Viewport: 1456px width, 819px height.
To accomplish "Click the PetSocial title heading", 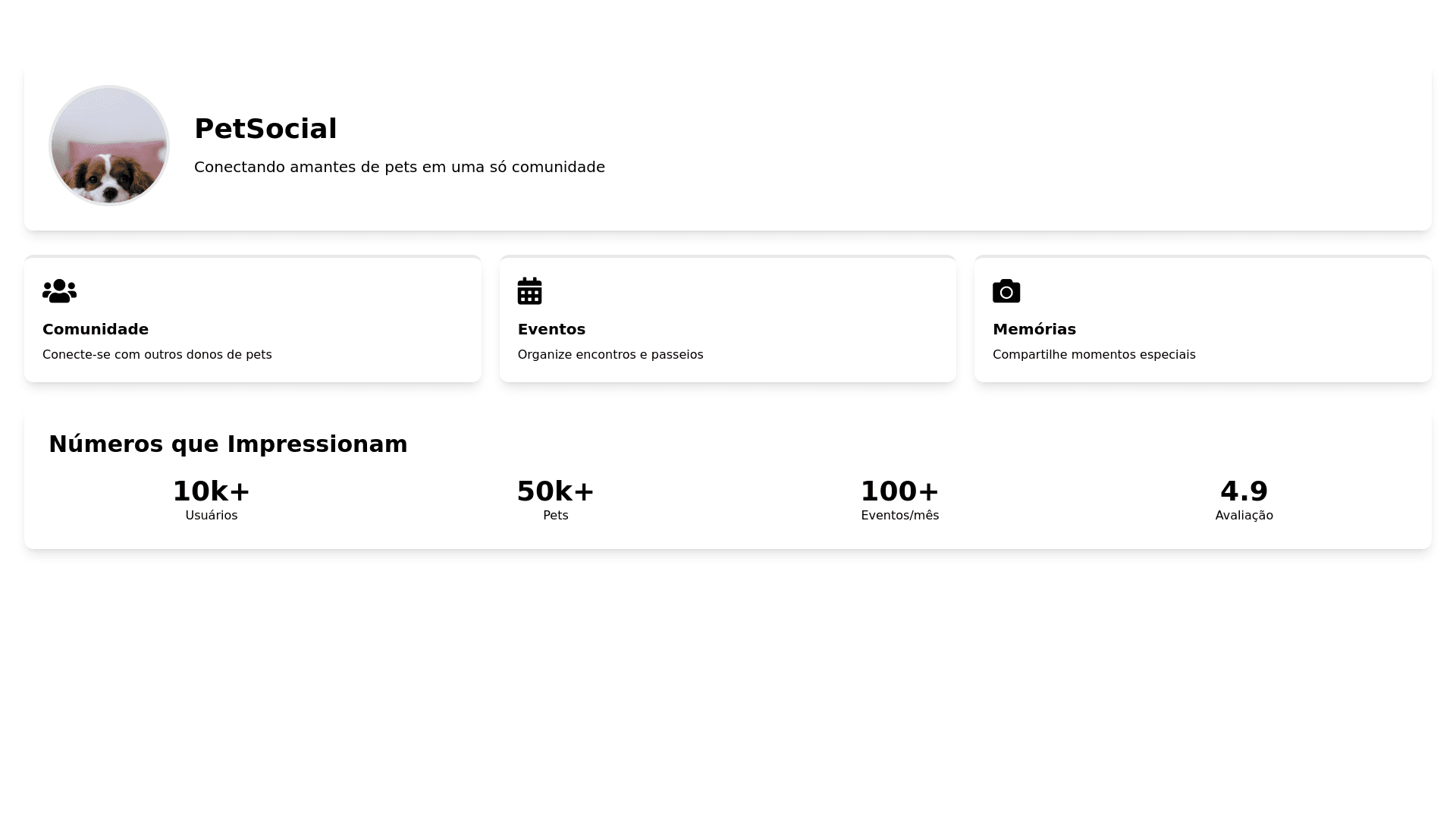I will [265, 129].
